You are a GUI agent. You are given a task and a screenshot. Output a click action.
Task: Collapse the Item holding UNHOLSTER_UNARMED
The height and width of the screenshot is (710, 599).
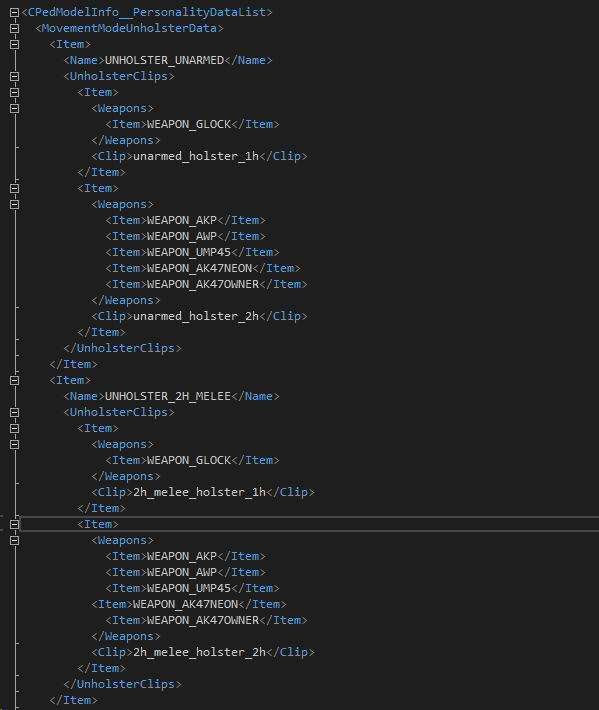[x=14, y=44]
